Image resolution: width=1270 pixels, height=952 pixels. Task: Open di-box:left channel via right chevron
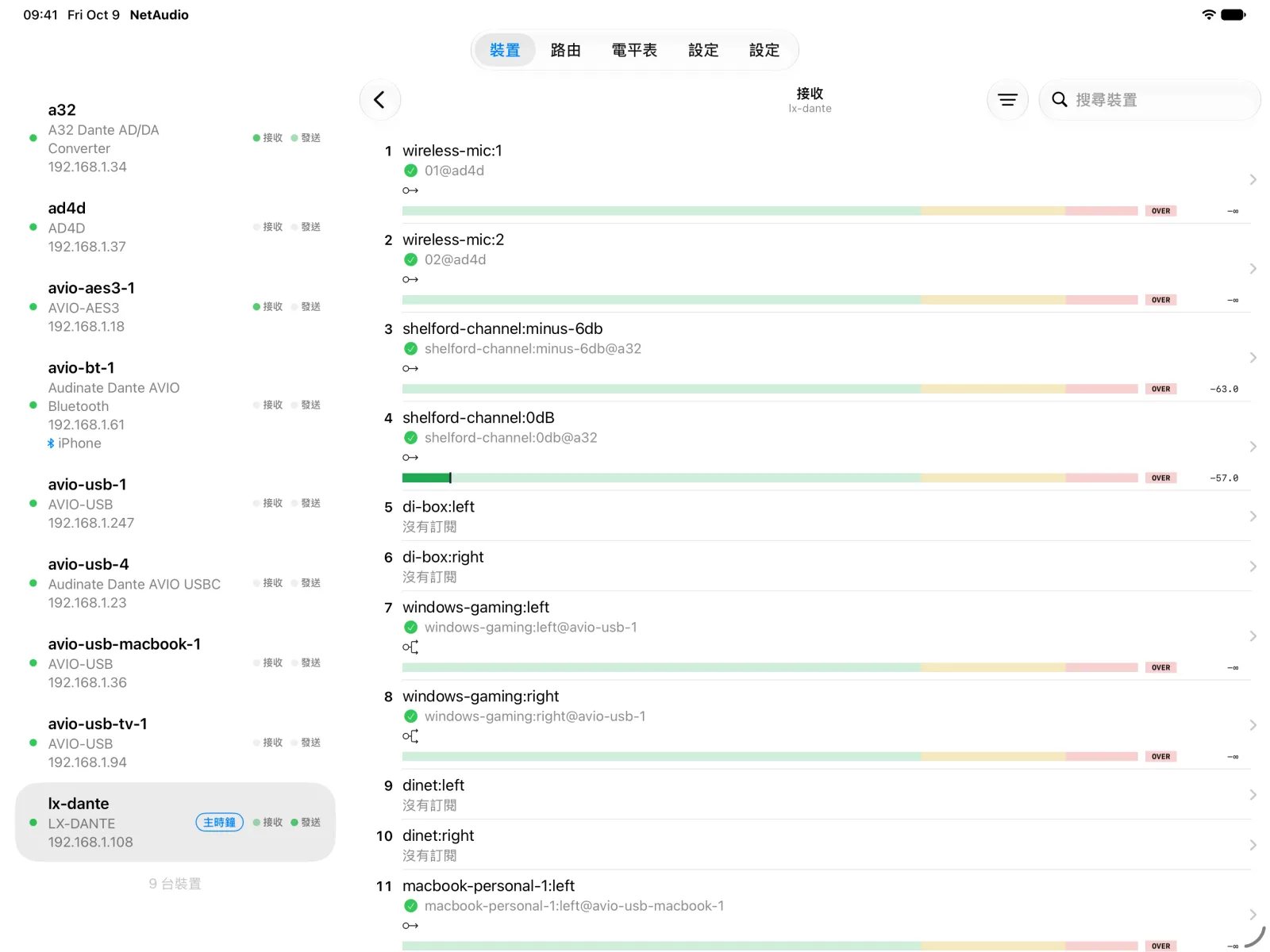[1253, 516]
